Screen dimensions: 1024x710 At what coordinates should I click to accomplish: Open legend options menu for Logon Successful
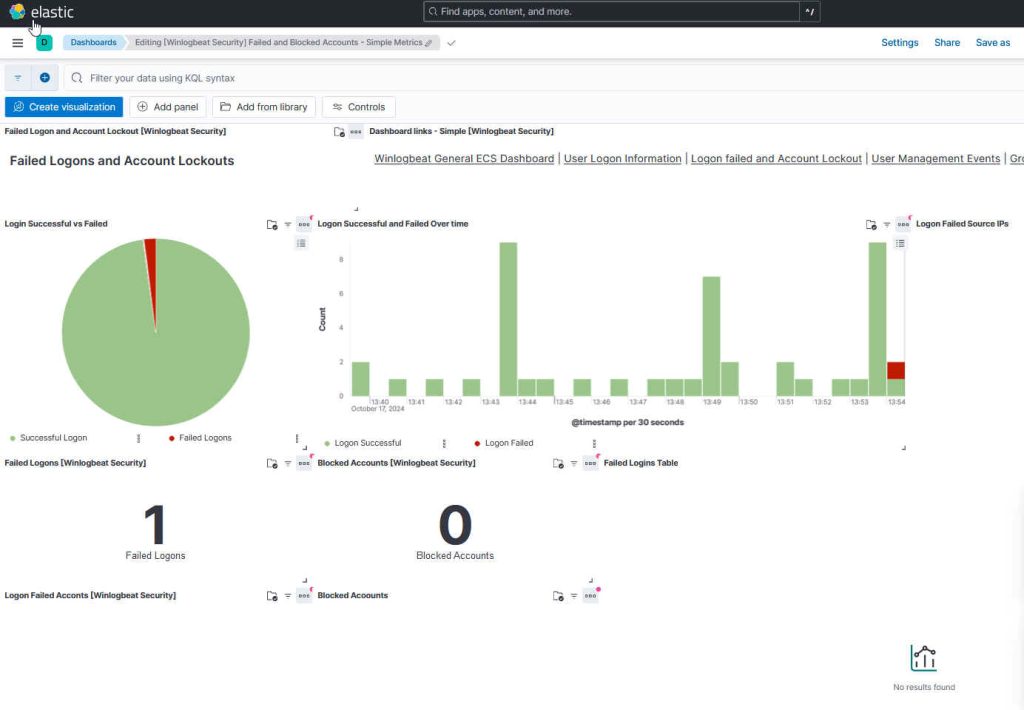pyautogui.click(x=444, y=442)
